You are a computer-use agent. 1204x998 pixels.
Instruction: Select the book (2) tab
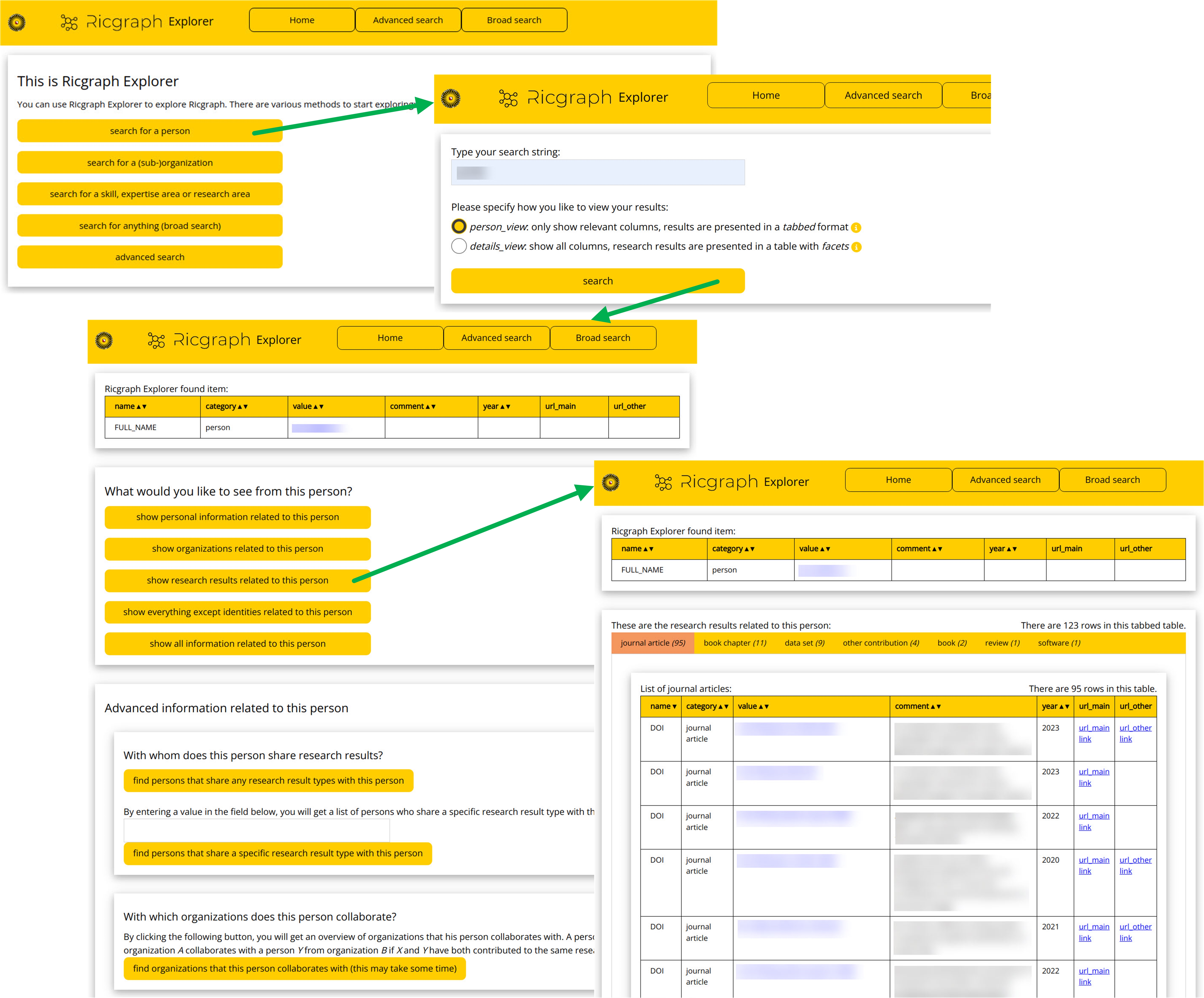952,643
